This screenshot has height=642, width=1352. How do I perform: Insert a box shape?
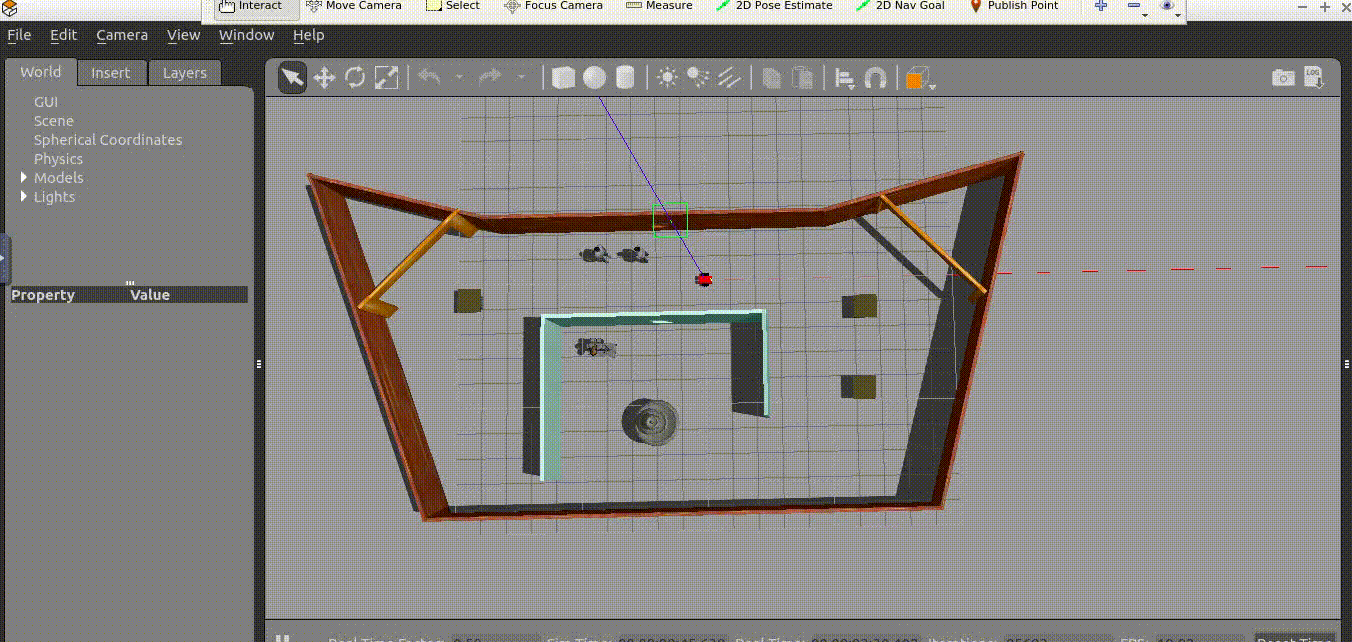563,78
